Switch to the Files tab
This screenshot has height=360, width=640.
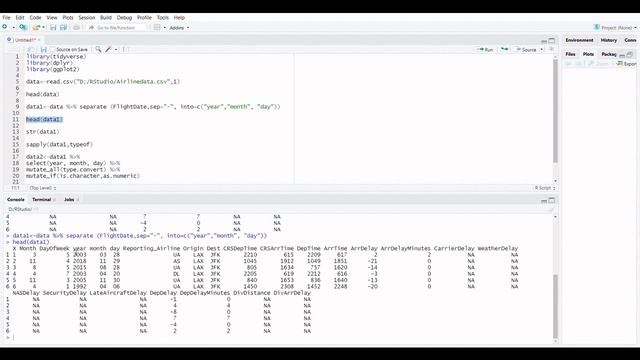pos(570,54)
